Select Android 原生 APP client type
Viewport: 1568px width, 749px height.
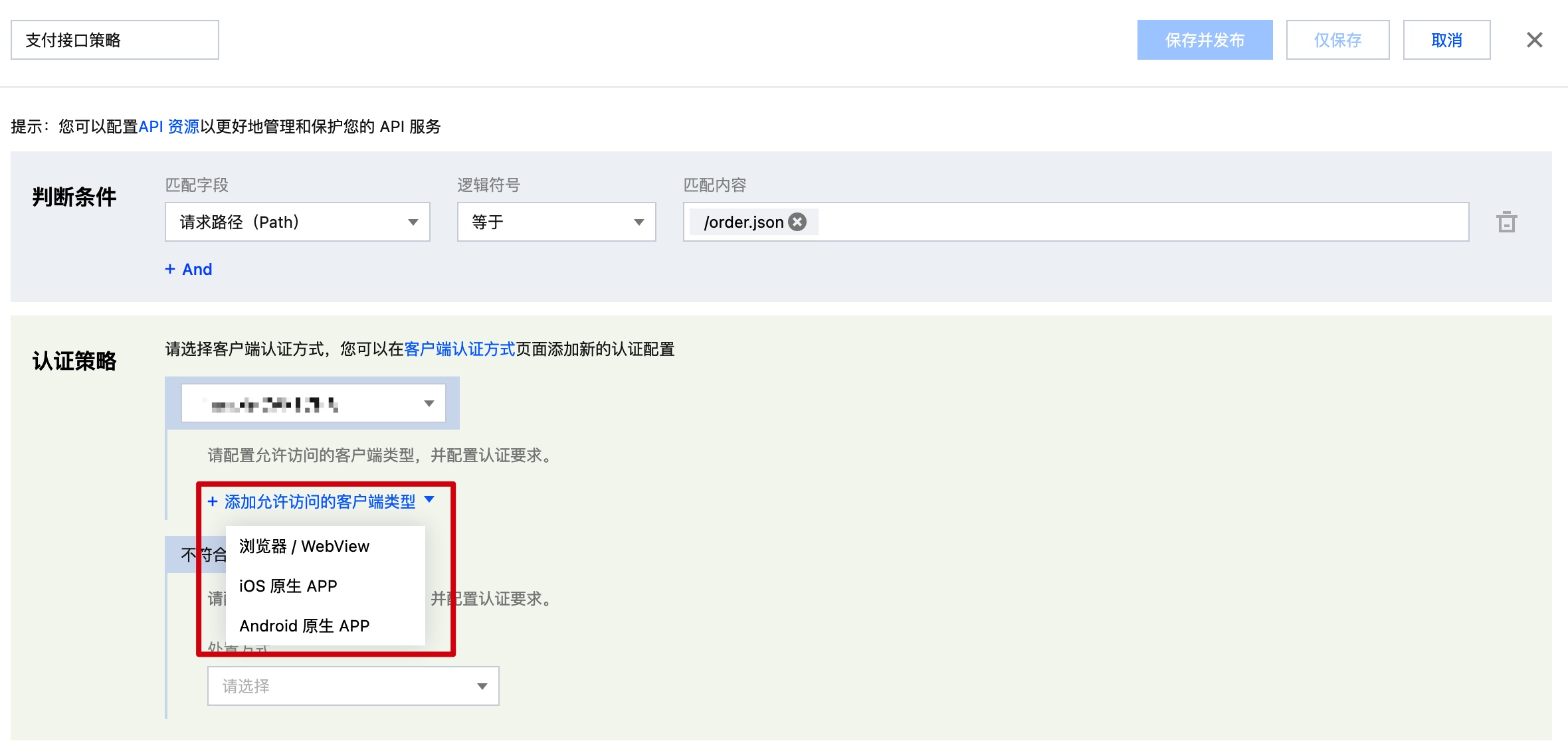coord(304,625)
